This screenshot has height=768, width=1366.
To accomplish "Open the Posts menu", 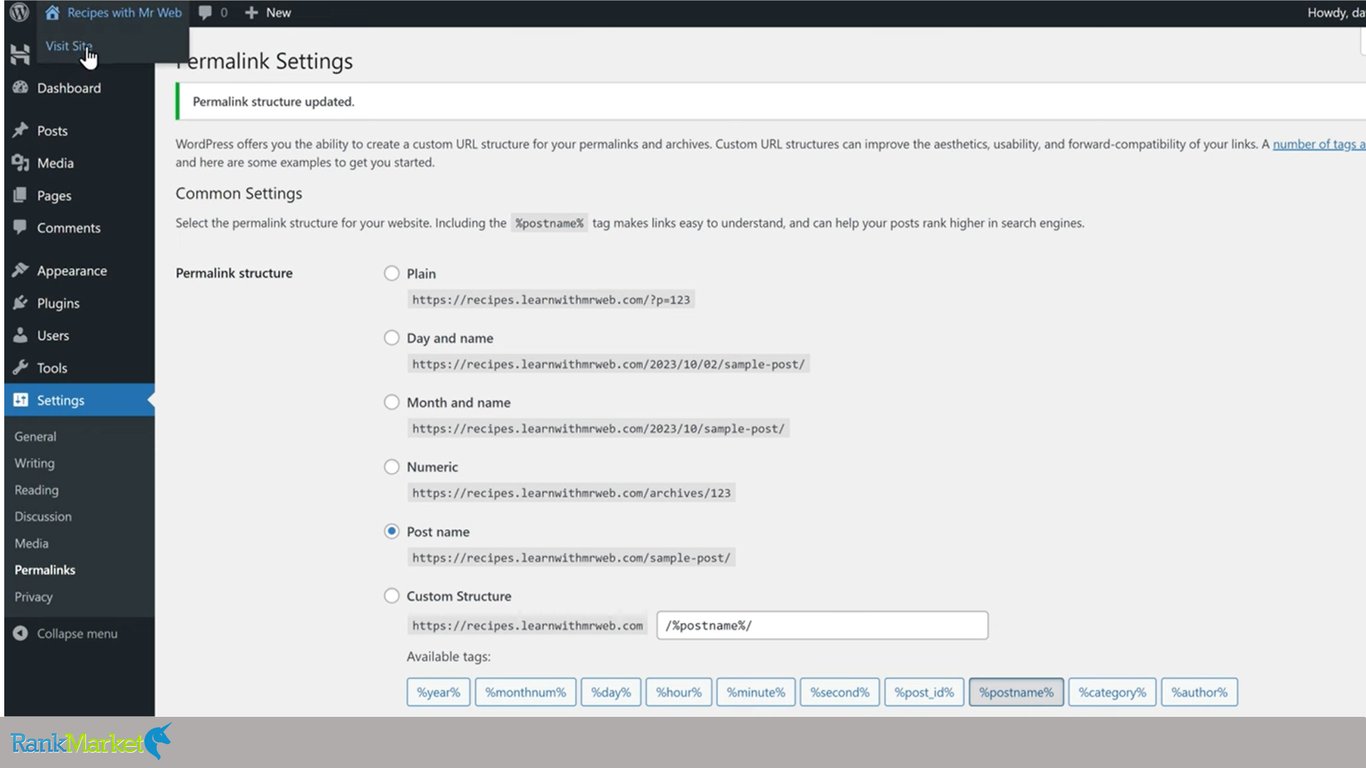I will [52, 131].
